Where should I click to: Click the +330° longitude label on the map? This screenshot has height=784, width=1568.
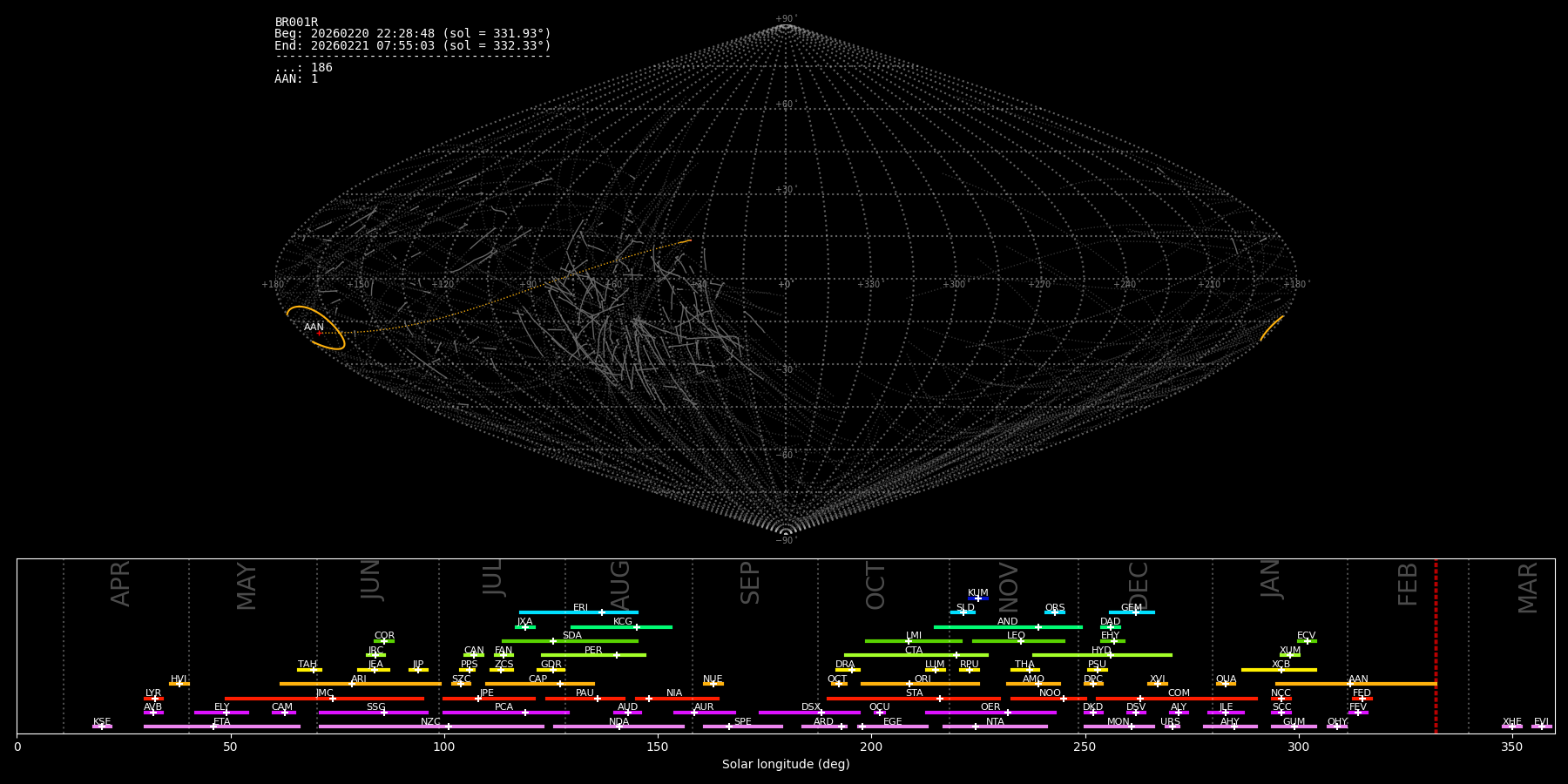coord(868,285)
